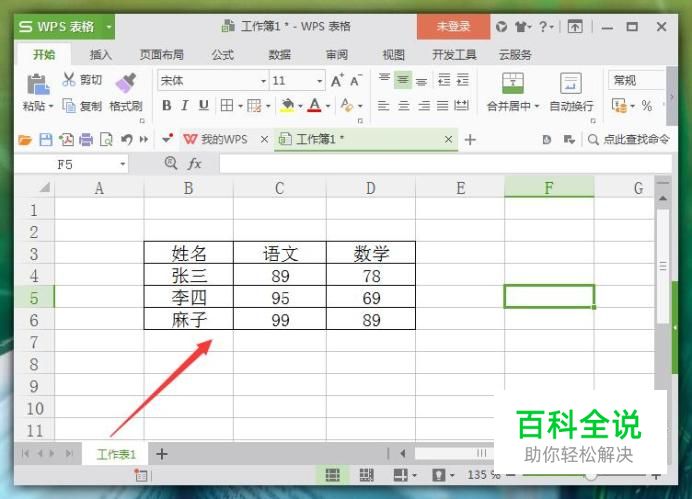The height and width of the screenshot is (499, 692).
Task: Select the Format Painter (格式刷) brush
Action: tap(126, 83)
